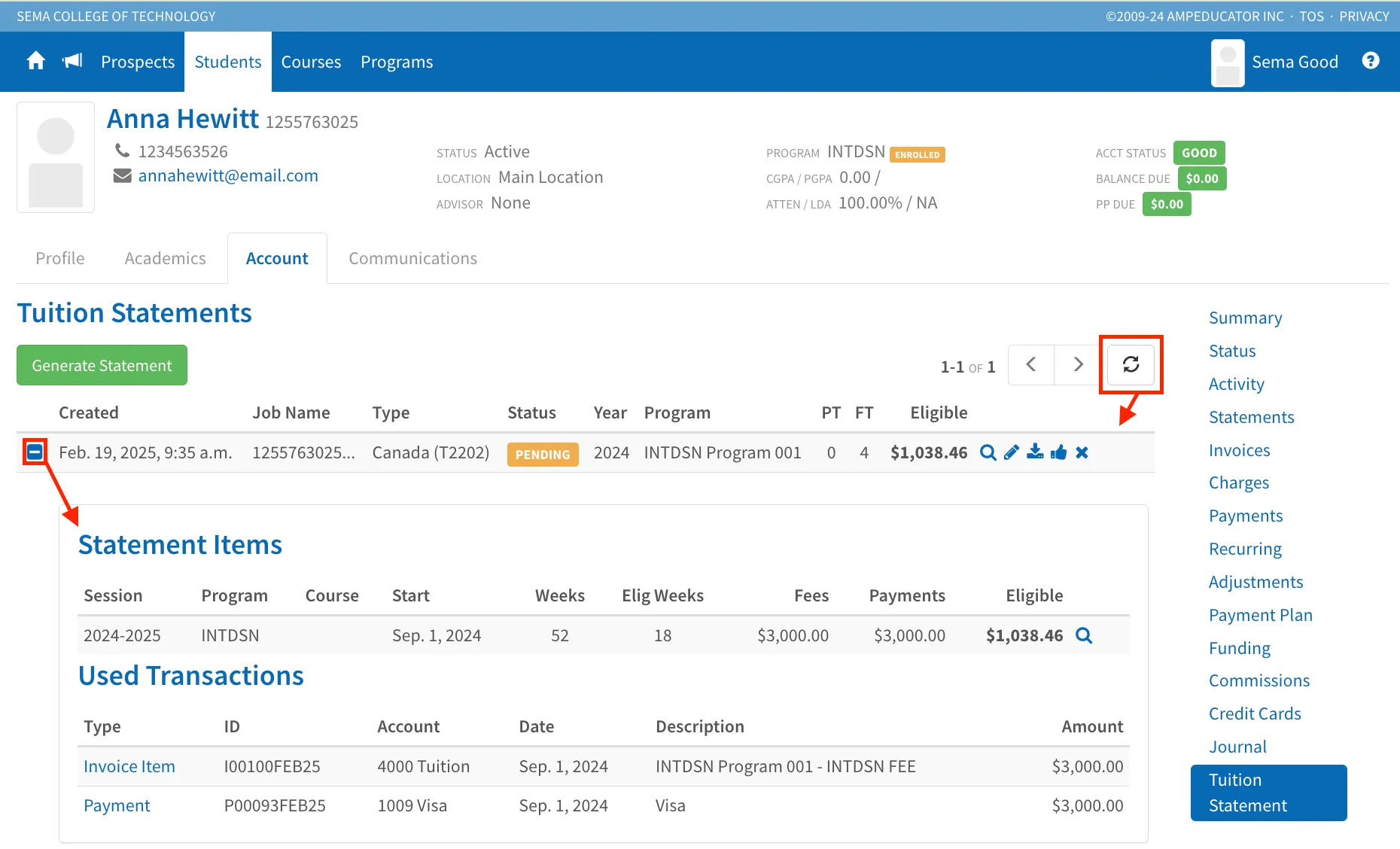Viewport: 1400px width, 849px height.
Task: Open the announcements megaphone icon
Action: point(72,61)
